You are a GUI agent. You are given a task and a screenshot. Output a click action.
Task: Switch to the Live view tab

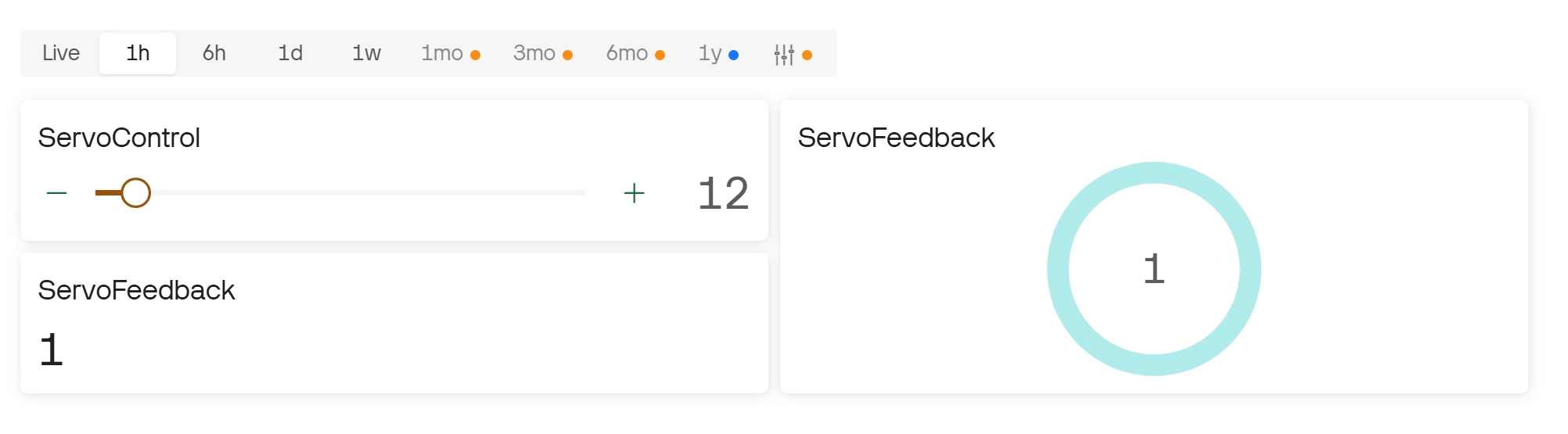click(61, 53)
